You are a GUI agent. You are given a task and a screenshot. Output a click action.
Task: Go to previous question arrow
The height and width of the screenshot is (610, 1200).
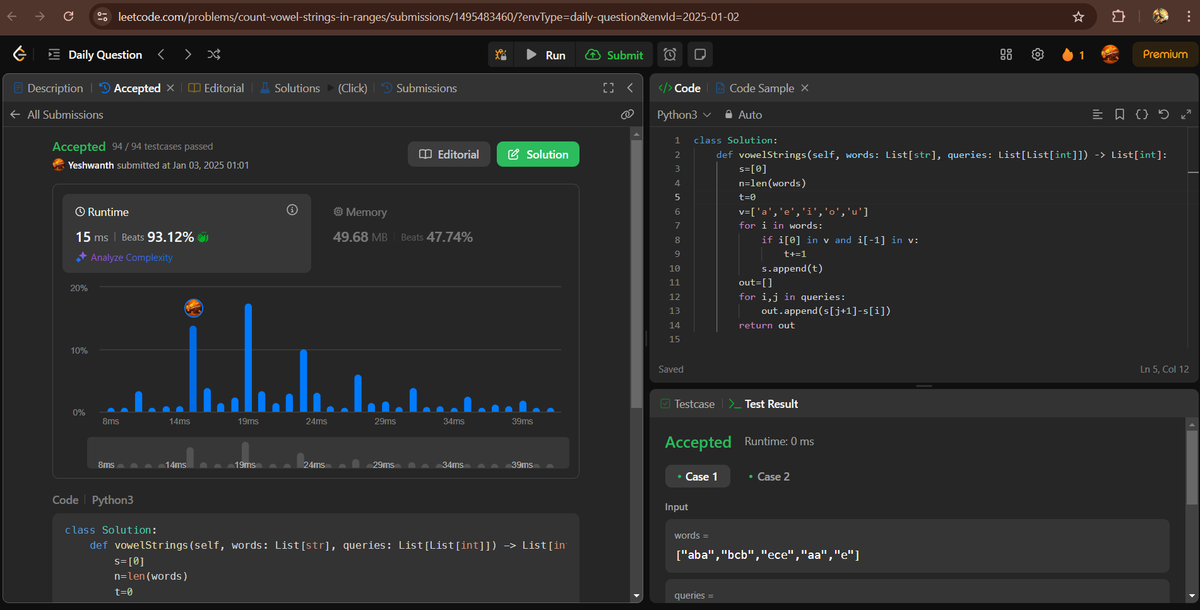[161, 54]
